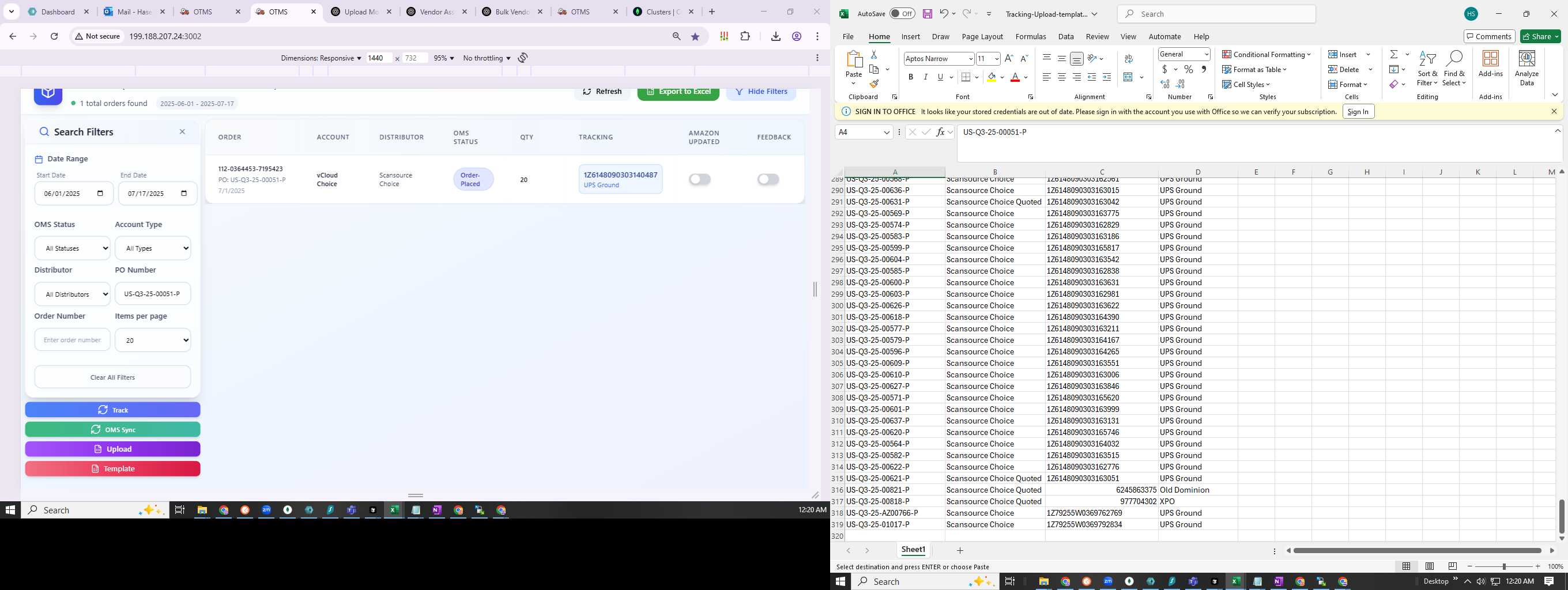Click the rotate device icon in DevTools toolbar
Screen dimensions: 1568x590
tap(523, 58)
